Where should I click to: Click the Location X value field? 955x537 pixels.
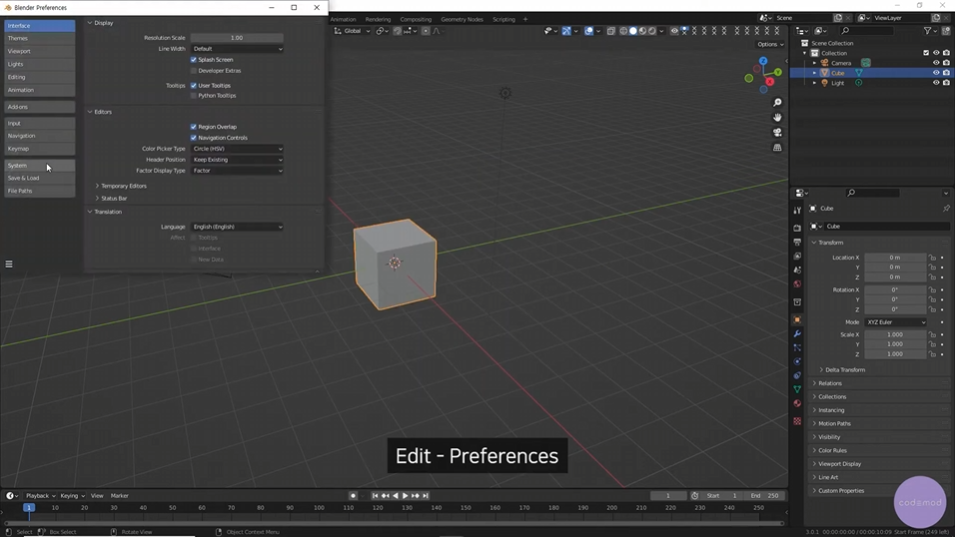coord(895,258)
